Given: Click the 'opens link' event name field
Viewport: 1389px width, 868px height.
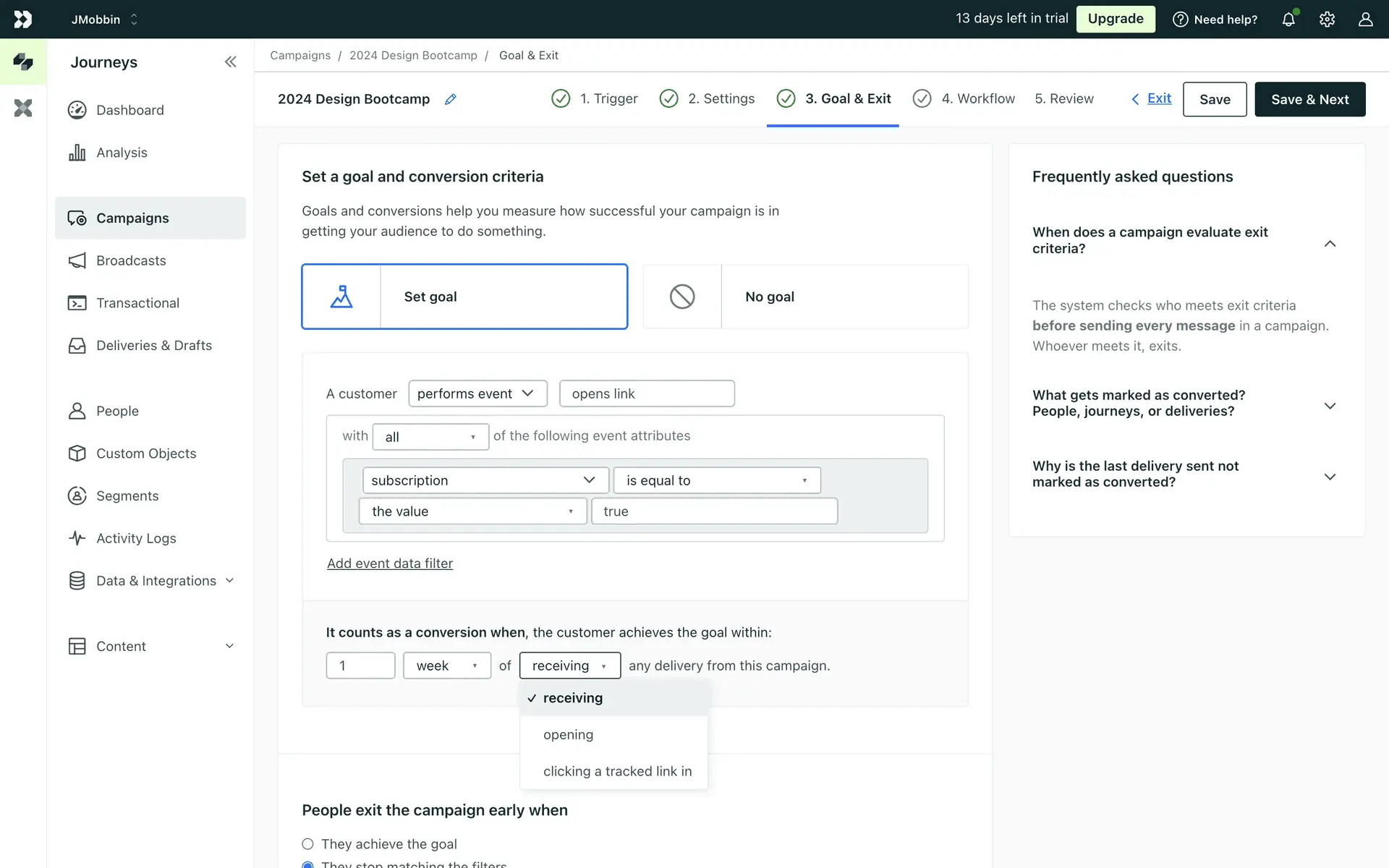Looking at the screenshot, I should click(x=647, y=393).
